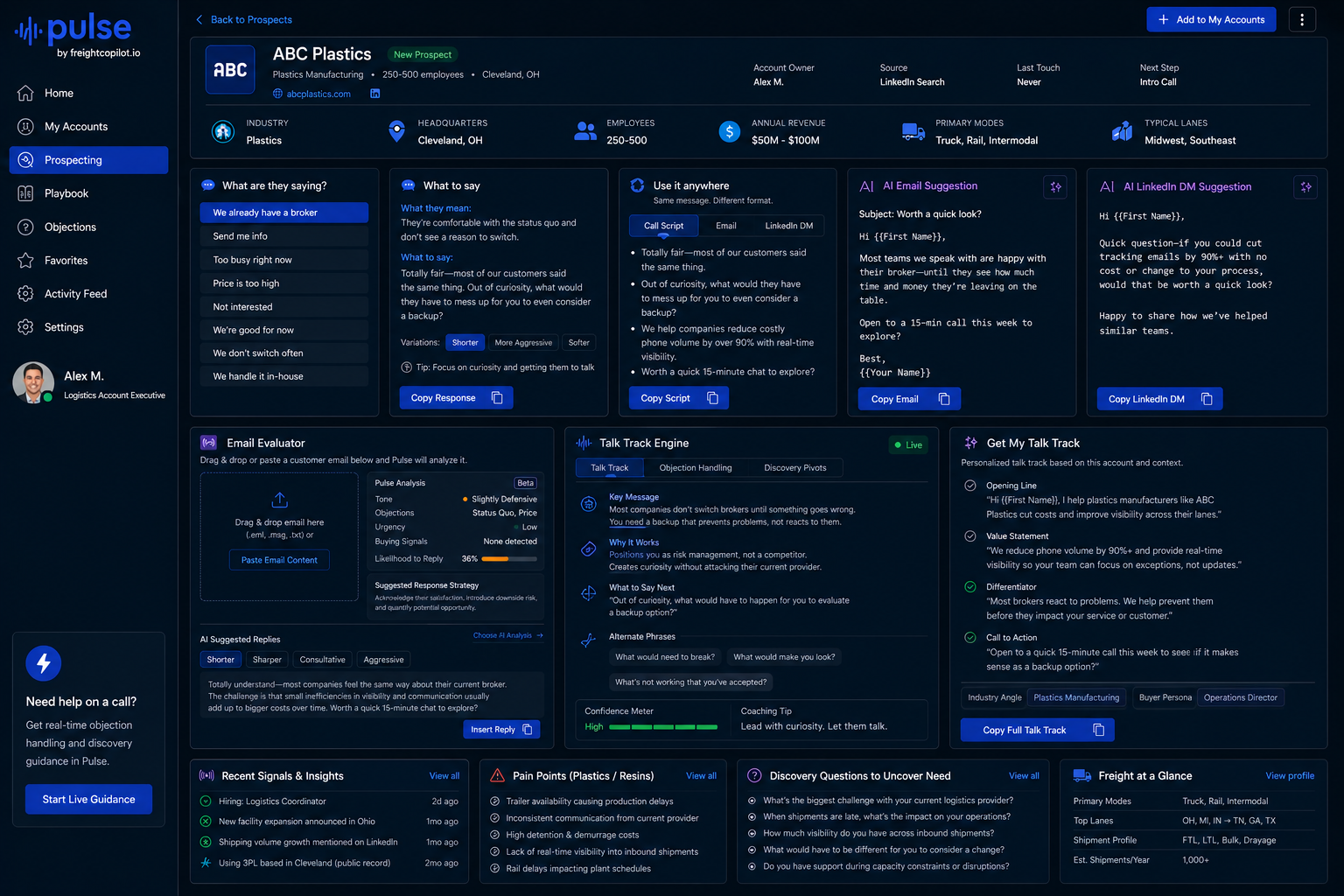Toggle the Call to Action check circle

coord(970,638)
